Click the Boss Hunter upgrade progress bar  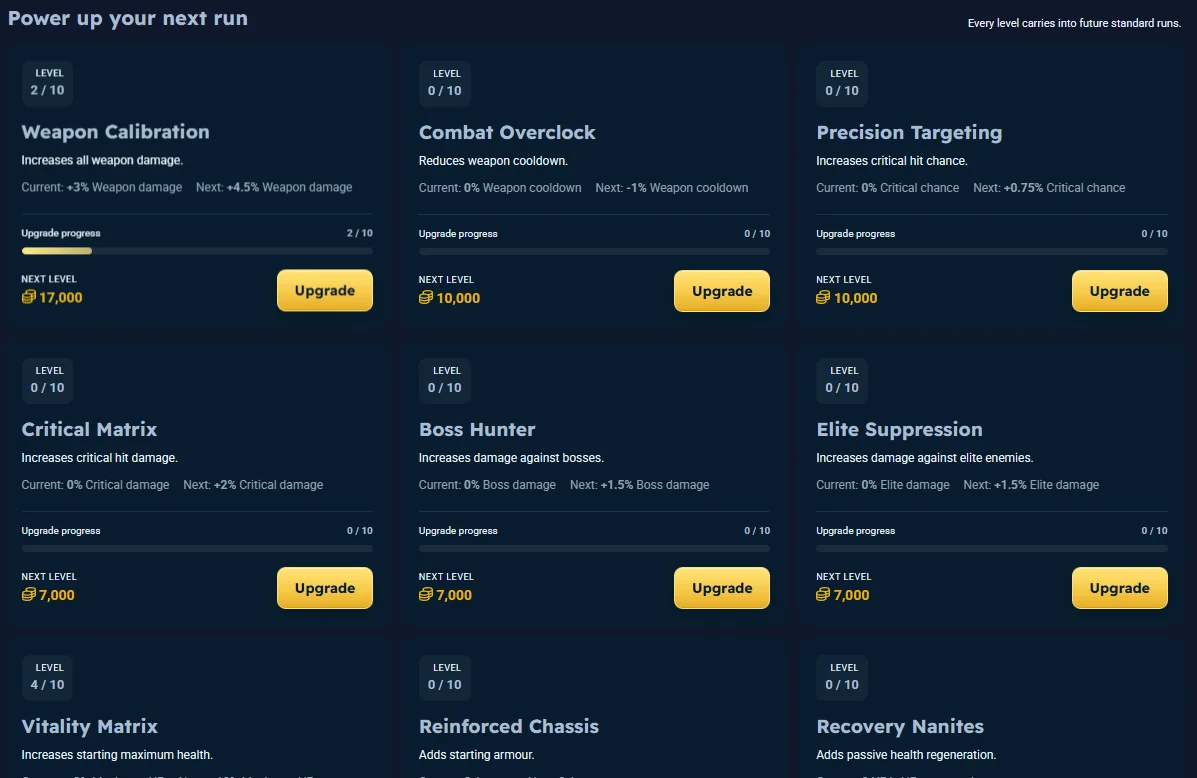click(x=594, y=548)
